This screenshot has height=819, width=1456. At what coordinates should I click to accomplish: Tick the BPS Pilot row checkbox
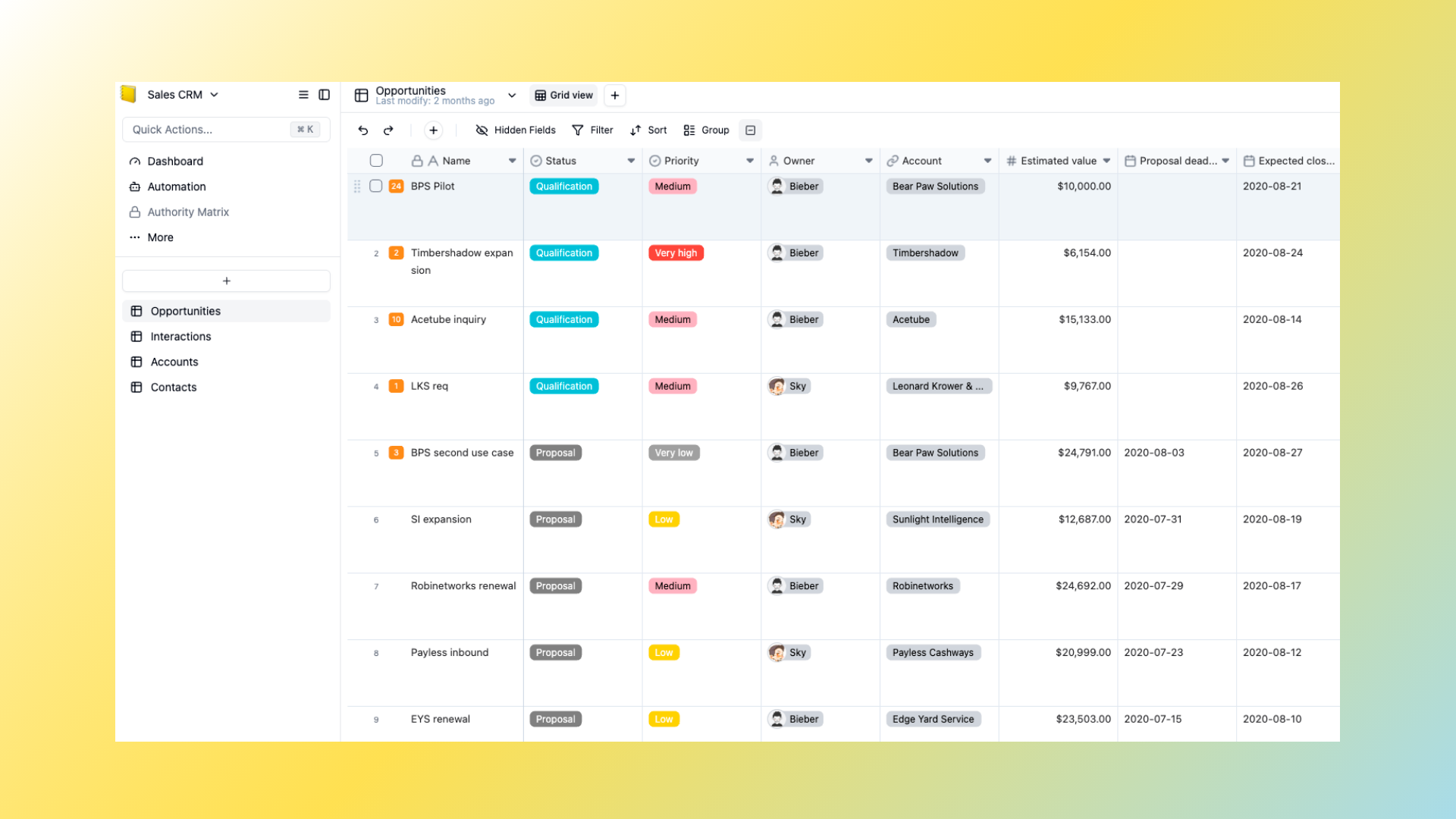tap(376, 187)
